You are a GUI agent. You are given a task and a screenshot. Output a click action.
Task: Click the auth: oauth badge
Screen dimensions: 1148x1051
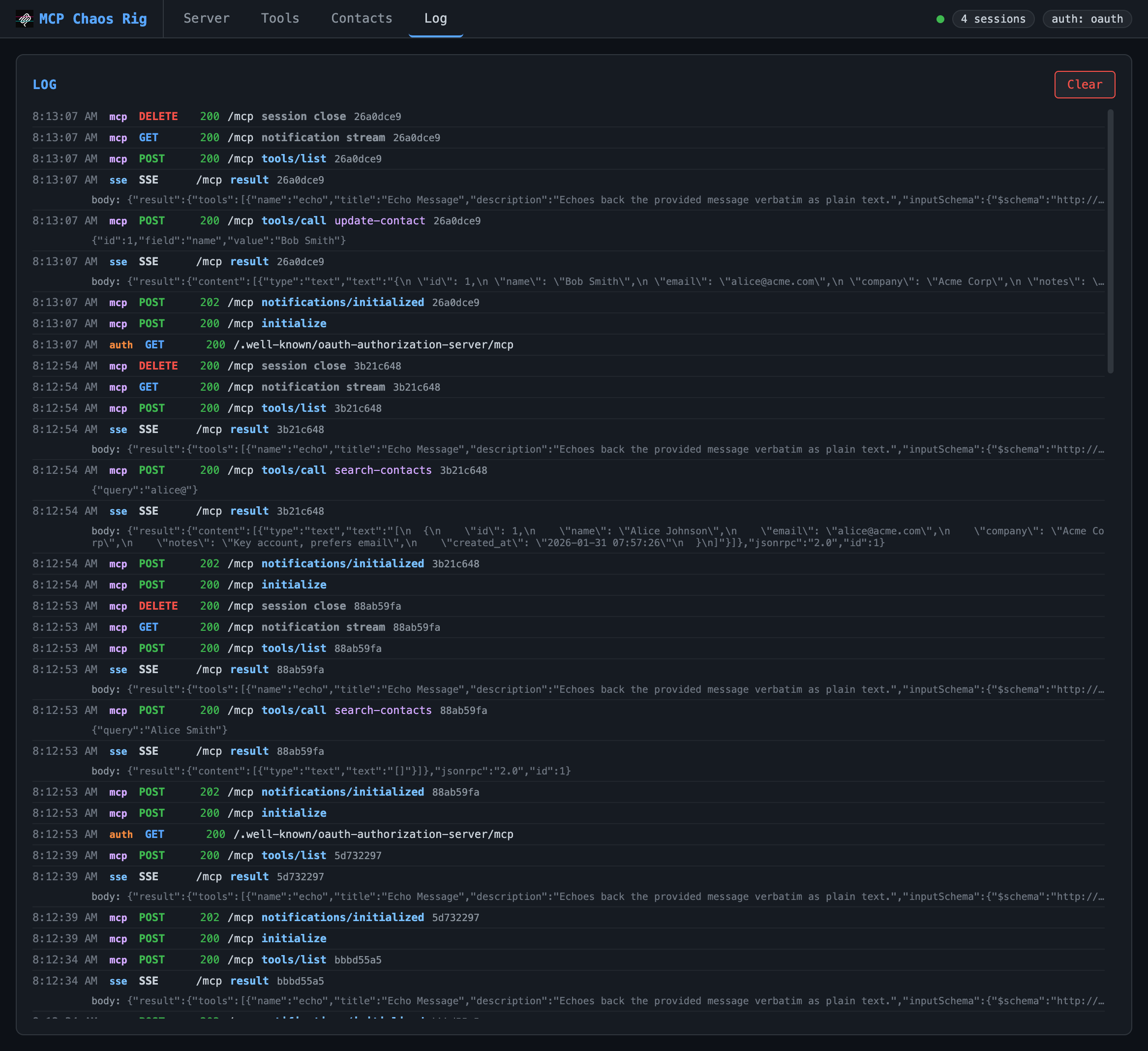coord(1087,19)
